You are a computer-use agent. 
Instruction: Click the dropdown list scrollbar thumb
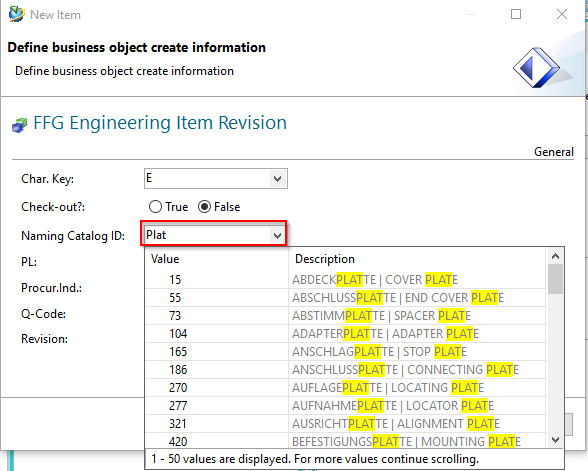click(555, 279)
